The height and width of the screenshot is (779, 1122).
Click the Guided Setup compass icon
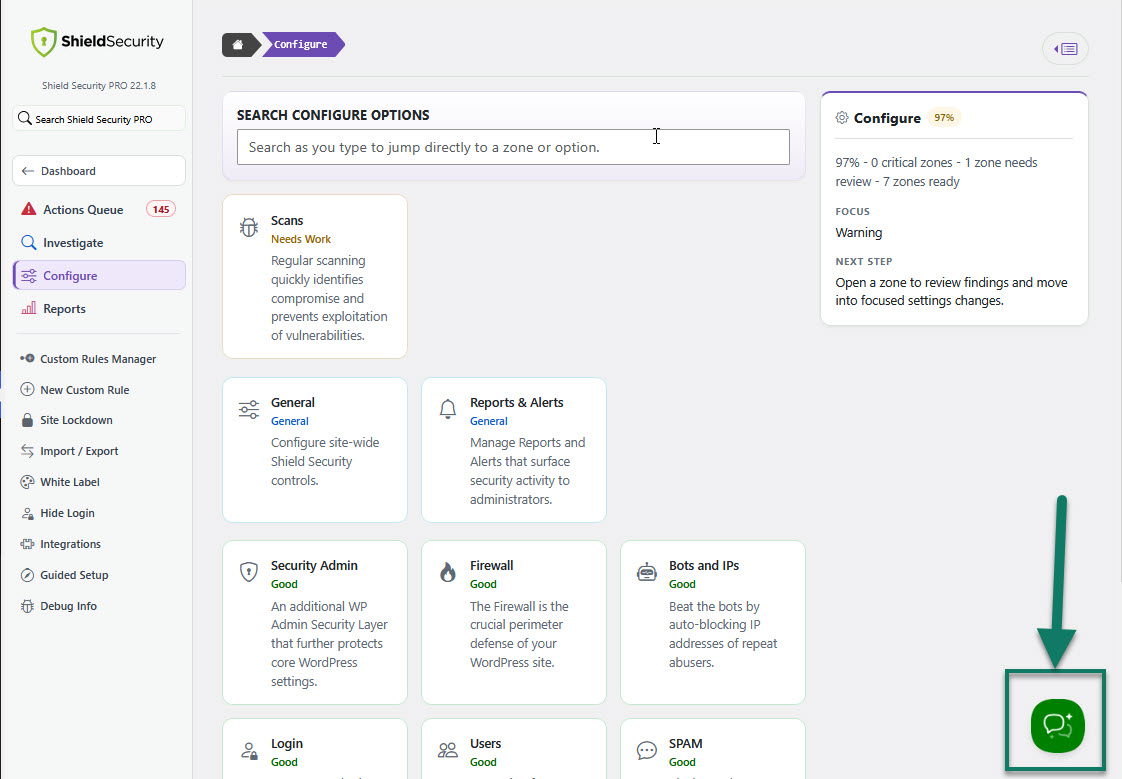click(27, 575)
